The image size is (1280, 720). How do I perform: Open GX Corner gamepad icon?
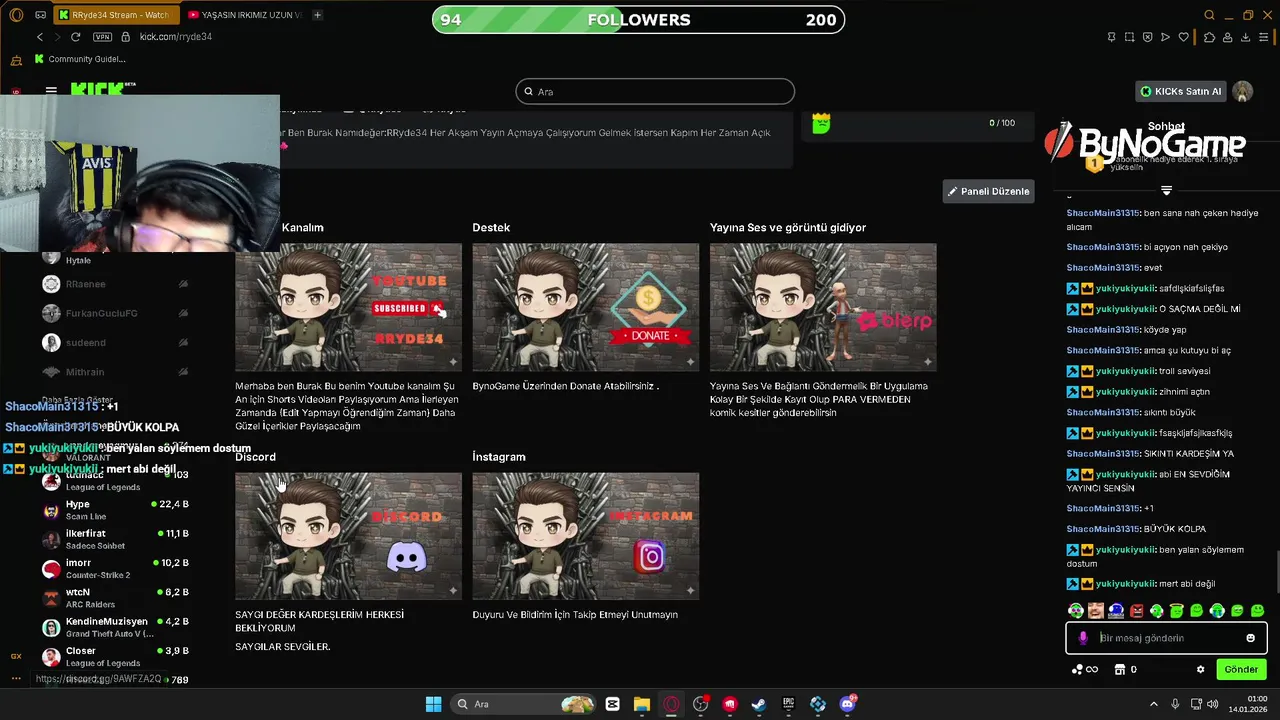click(x=40, y=15)
